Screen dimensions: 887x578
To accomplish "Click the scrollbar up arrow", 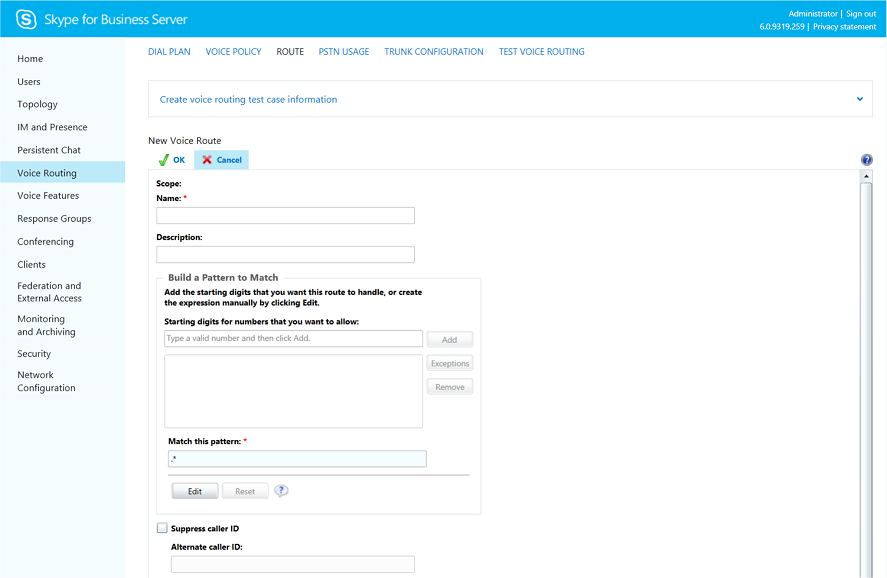I will 866,177.
